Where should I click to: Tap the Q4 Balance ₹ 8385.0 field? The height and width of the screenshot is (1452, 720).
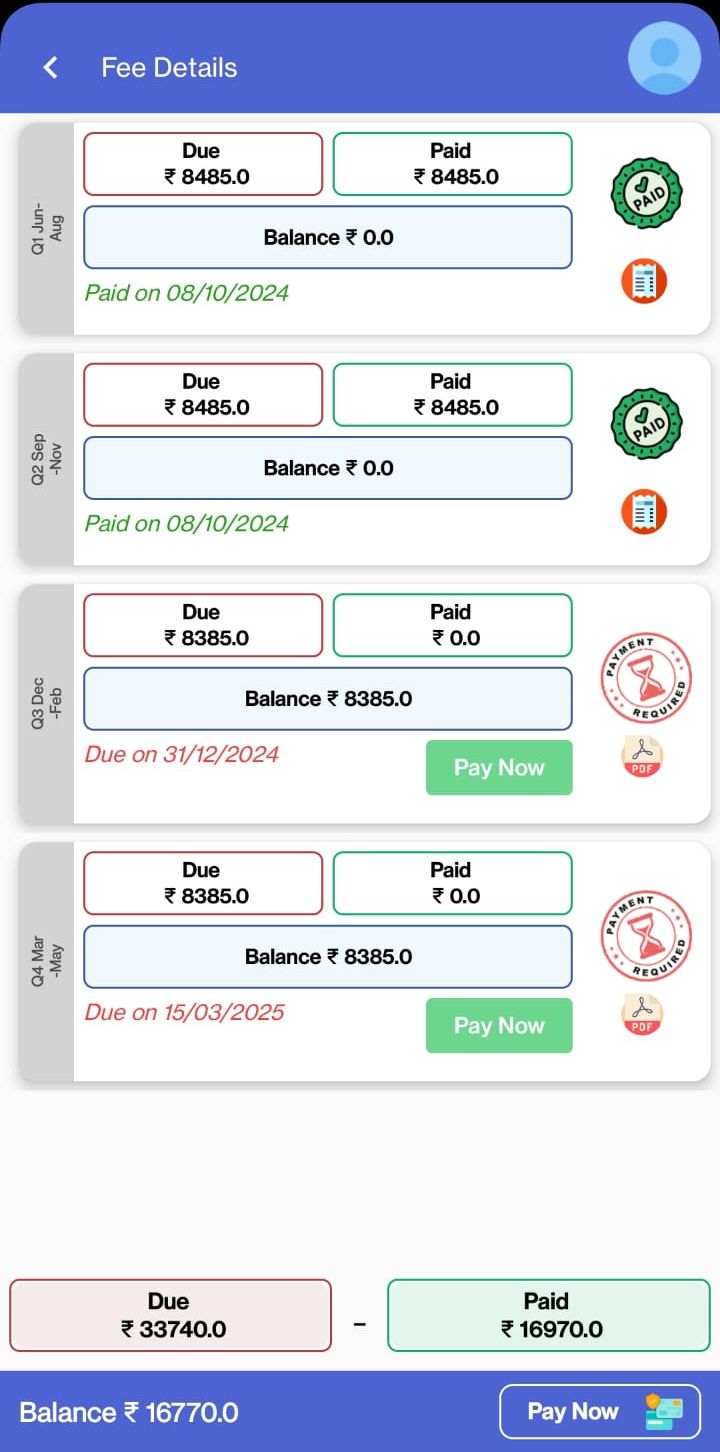click(x=328, y=957)
